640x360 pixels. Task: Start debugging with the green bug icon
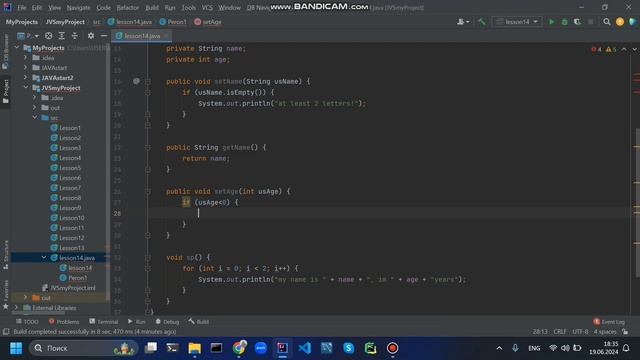click(x=564, y=22)
